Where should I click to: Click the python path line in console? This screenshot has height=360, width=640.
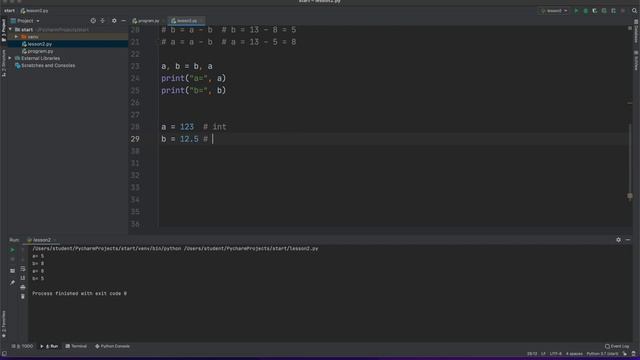pyautogui.click(x=175, y=249)
